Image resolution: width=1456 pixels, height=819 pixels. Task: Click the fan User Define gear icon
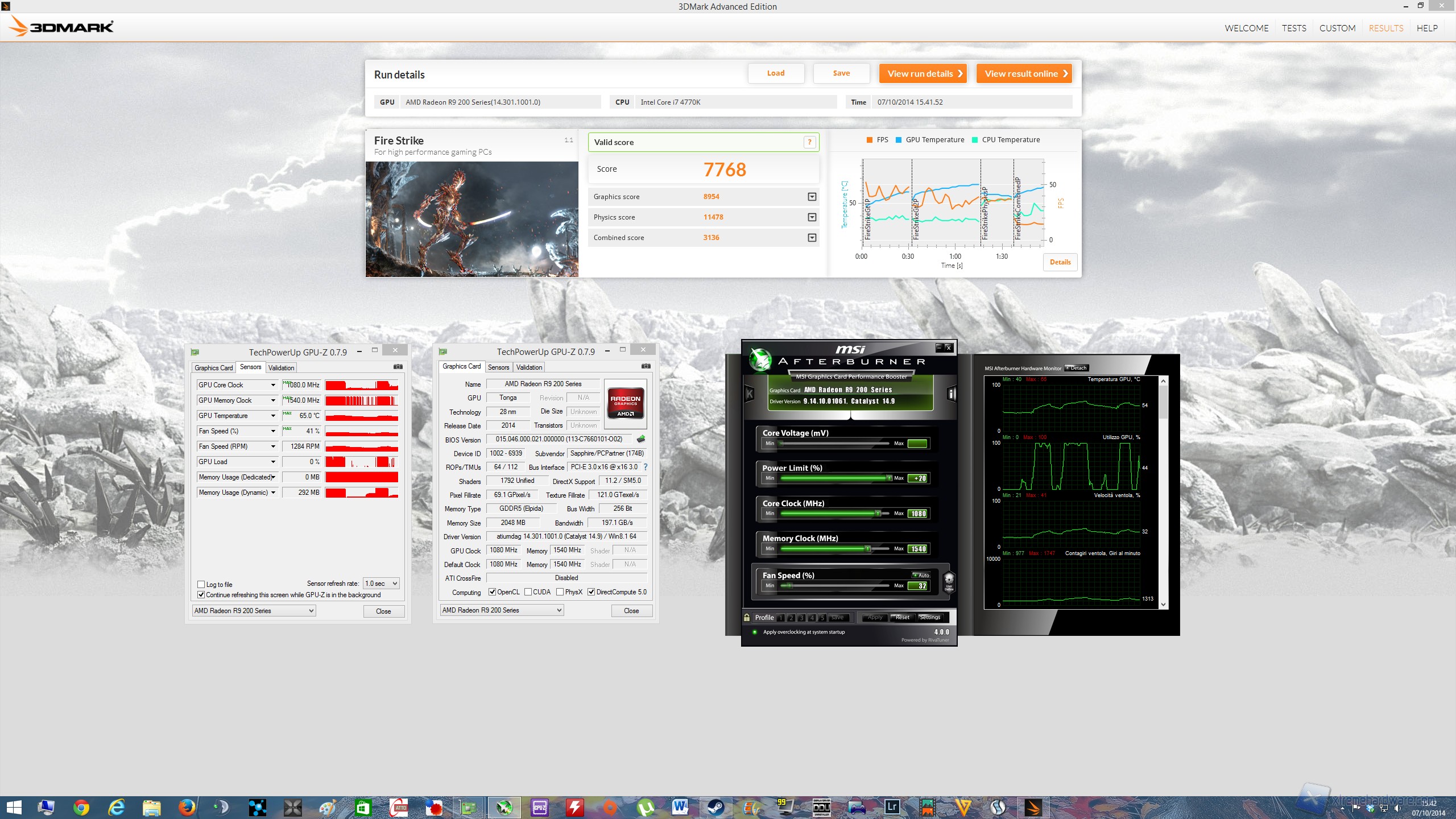949,581
